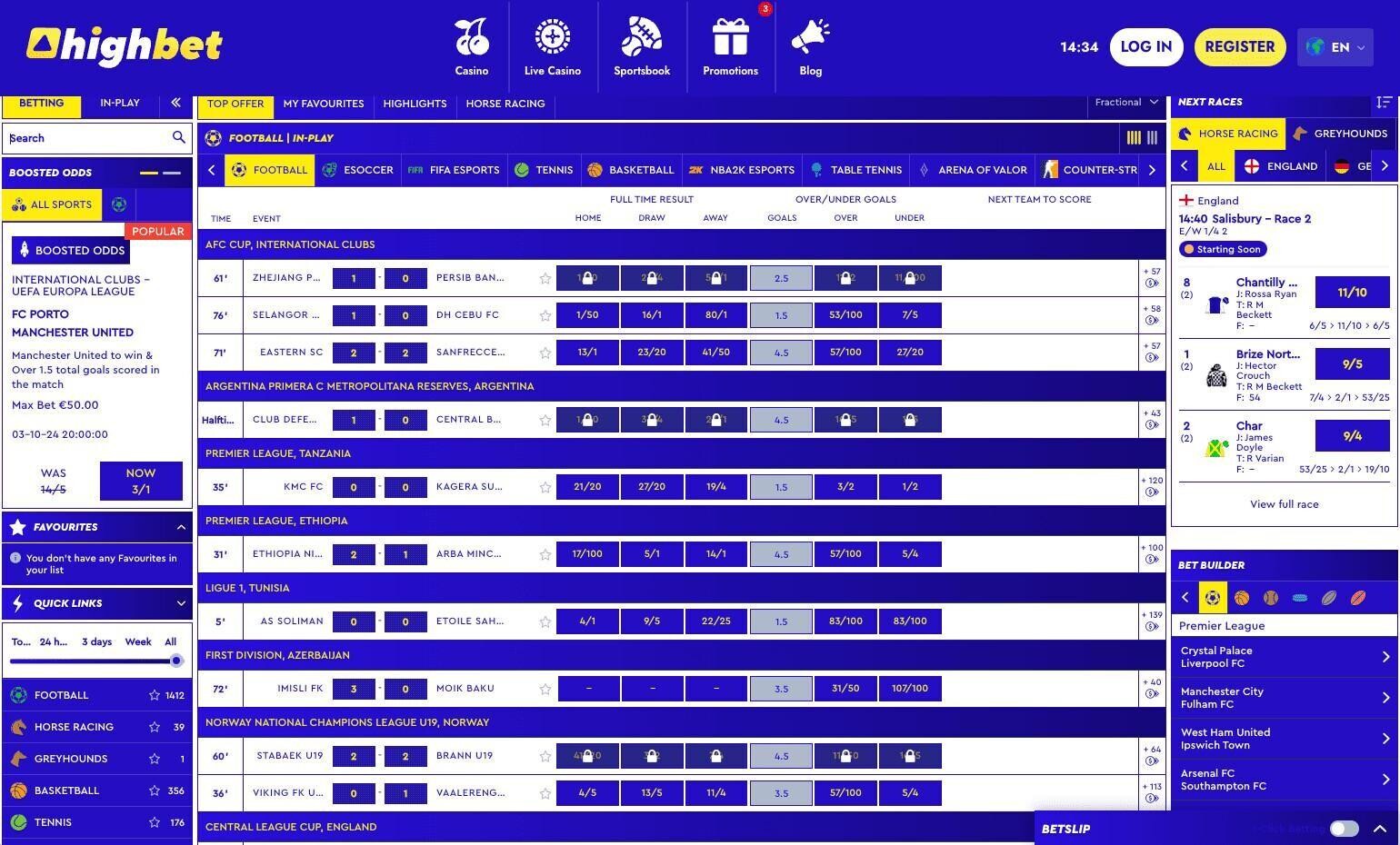Star Horse Racing in the sports list
Viewport: 1400px width, 845px height.
[x=155, y=727]
